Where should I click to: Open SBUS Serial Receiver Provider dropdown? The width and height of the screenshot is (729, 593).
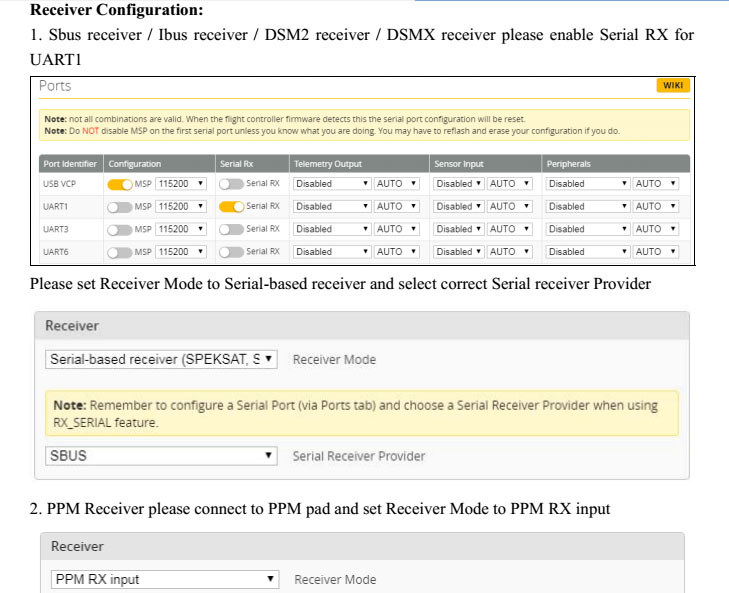click(x=161, y=456)
